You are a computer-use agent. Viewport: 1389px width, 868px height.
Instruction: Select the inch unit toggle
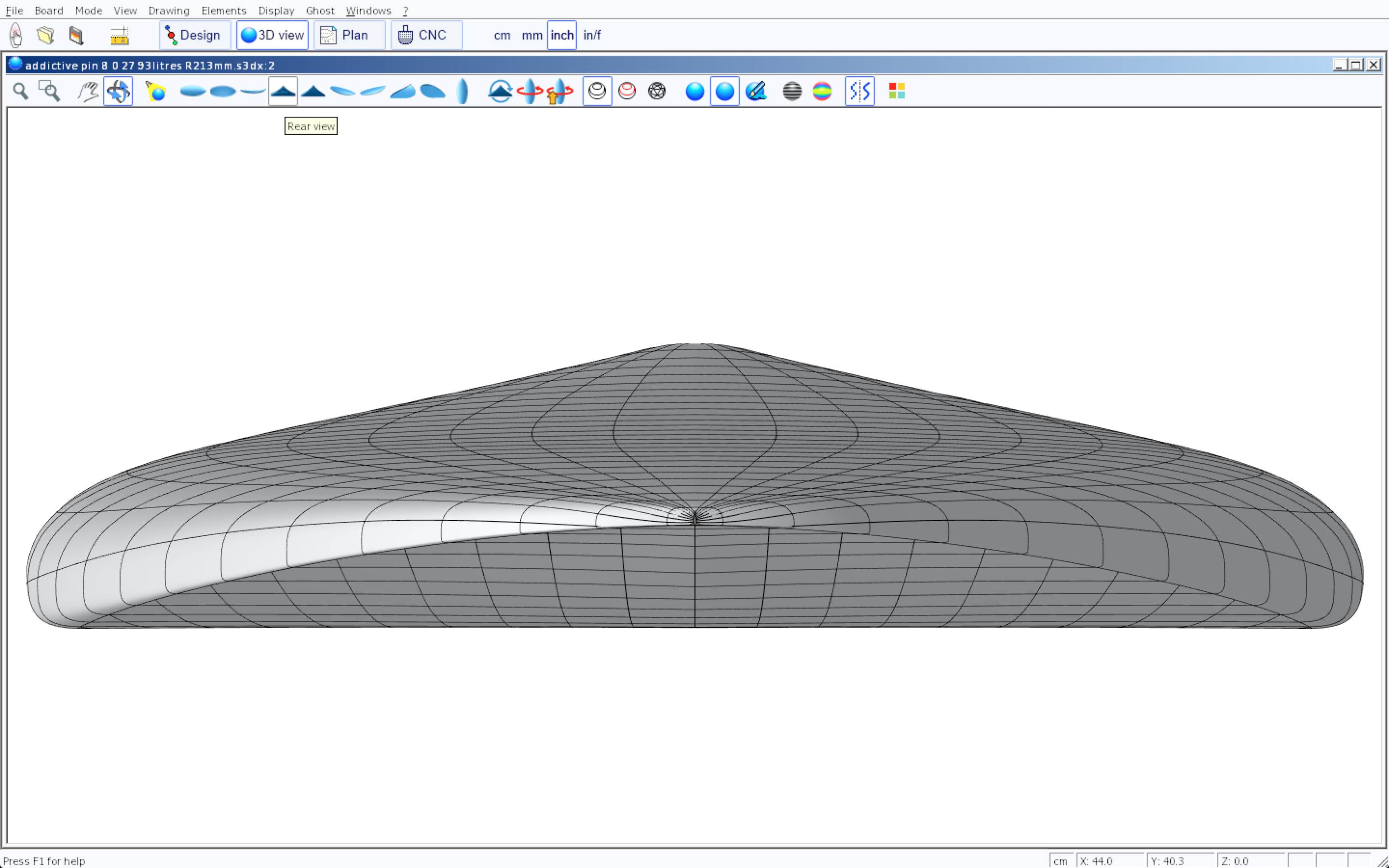[561, 35]
